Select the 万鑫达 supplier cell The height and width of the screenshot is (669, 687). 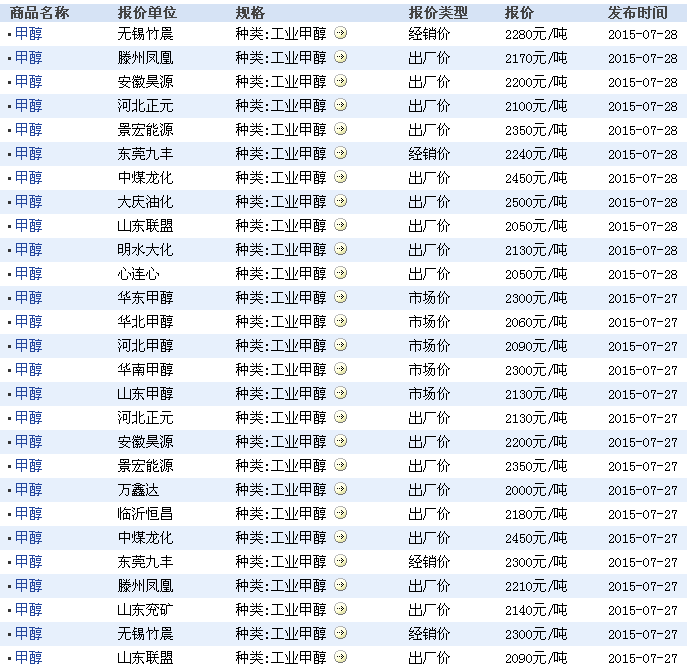tap(138, 489)
